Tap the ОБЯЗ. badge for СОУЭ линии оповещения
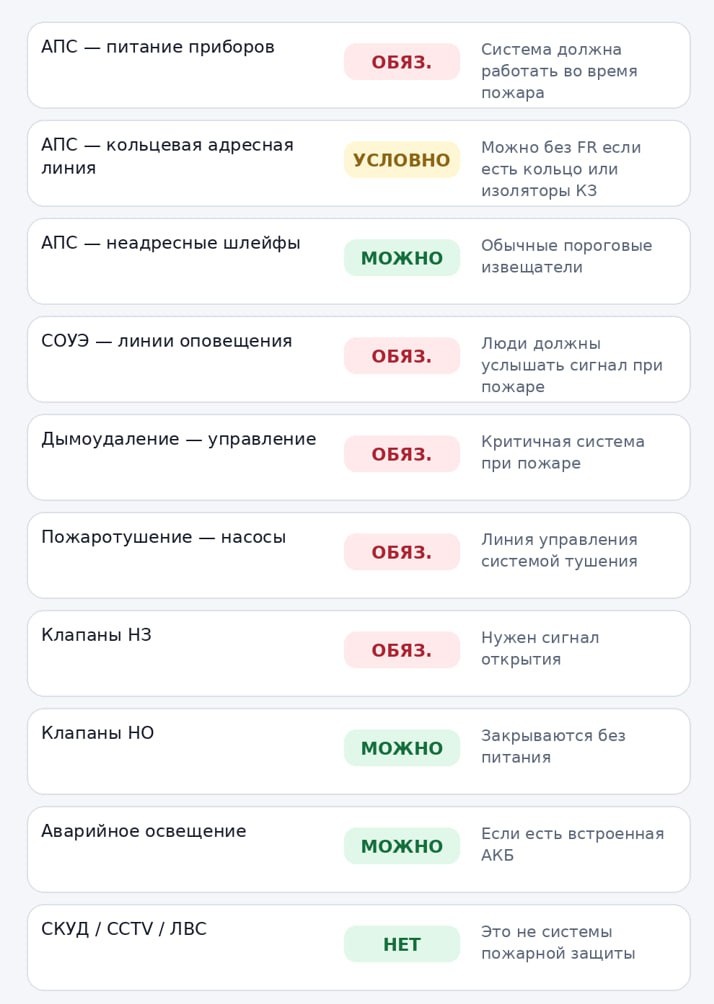 pos(402,356)
